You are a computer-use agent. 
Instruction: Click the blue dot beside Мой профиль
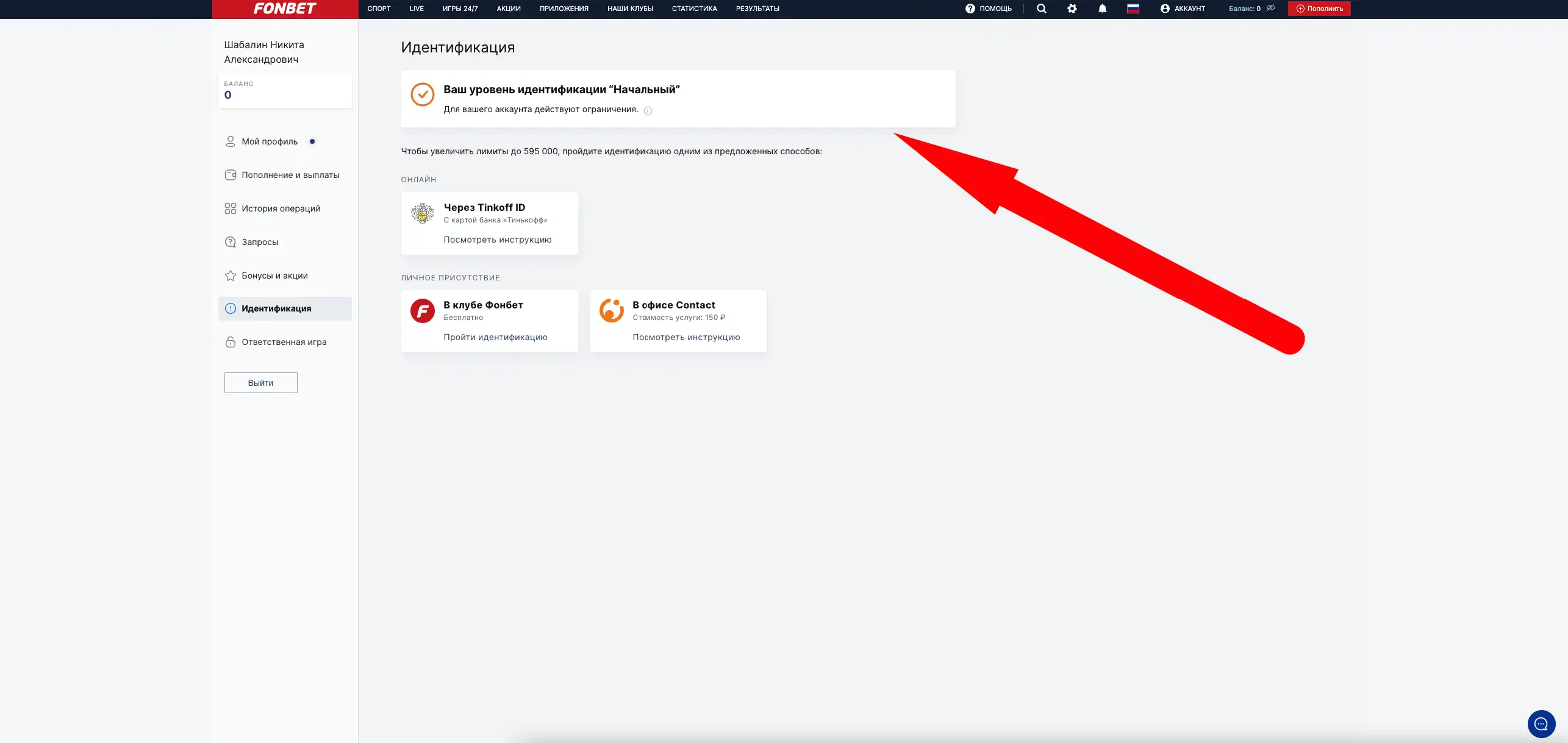click(312, 141)
